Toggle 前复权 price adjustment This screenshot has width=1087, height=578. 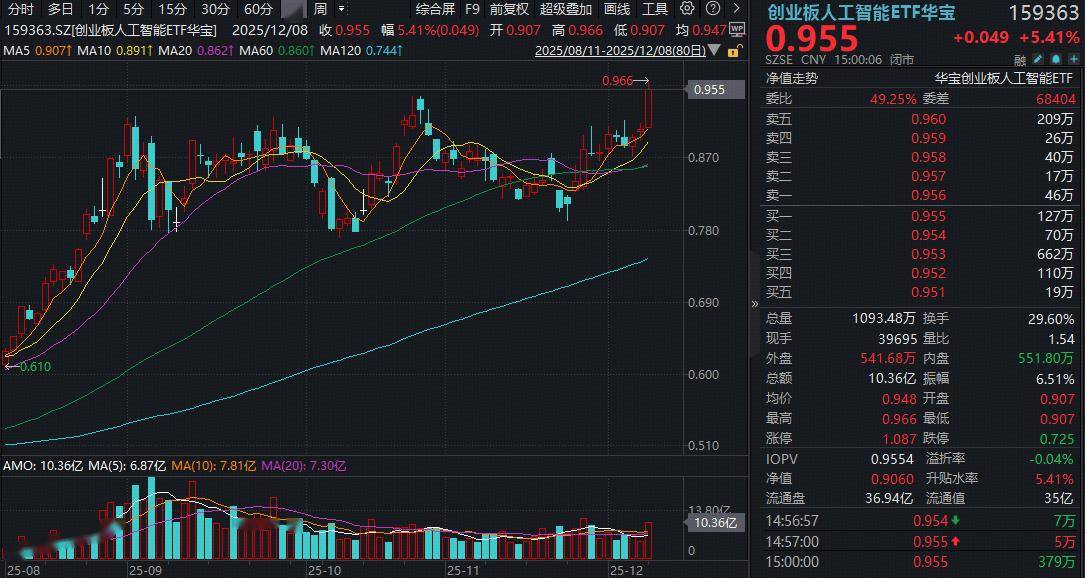coord(509,9)
